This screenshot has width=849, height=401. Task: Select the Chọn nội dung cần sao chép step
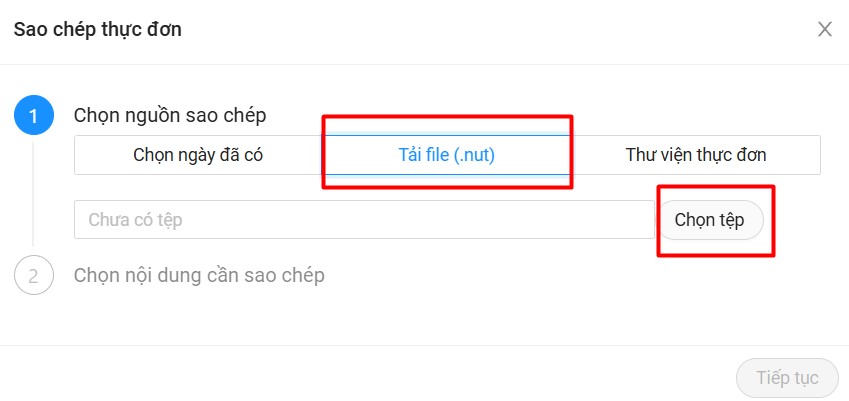pos(199,275)
